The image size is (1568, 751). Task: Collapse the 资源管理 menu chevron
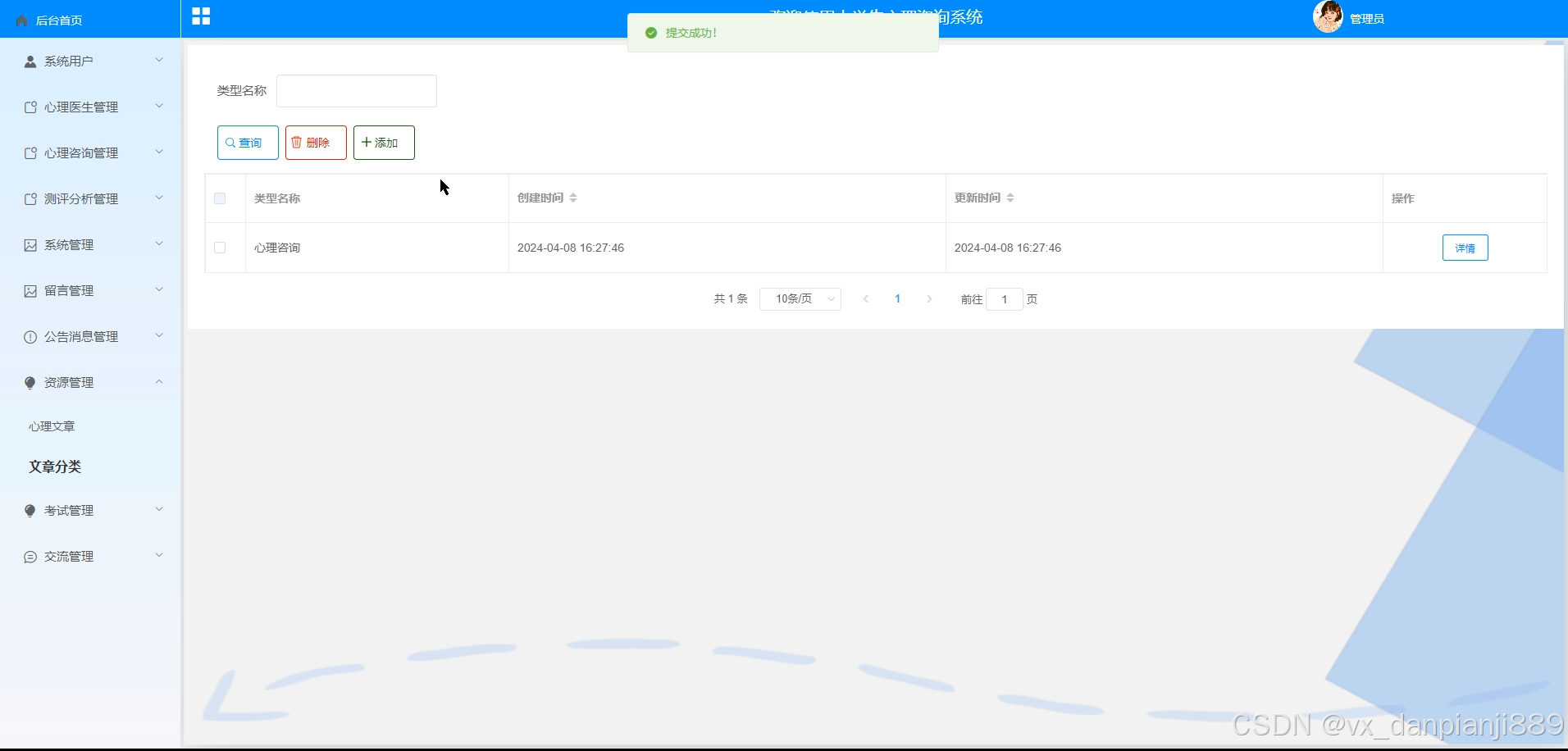(159, 382)
